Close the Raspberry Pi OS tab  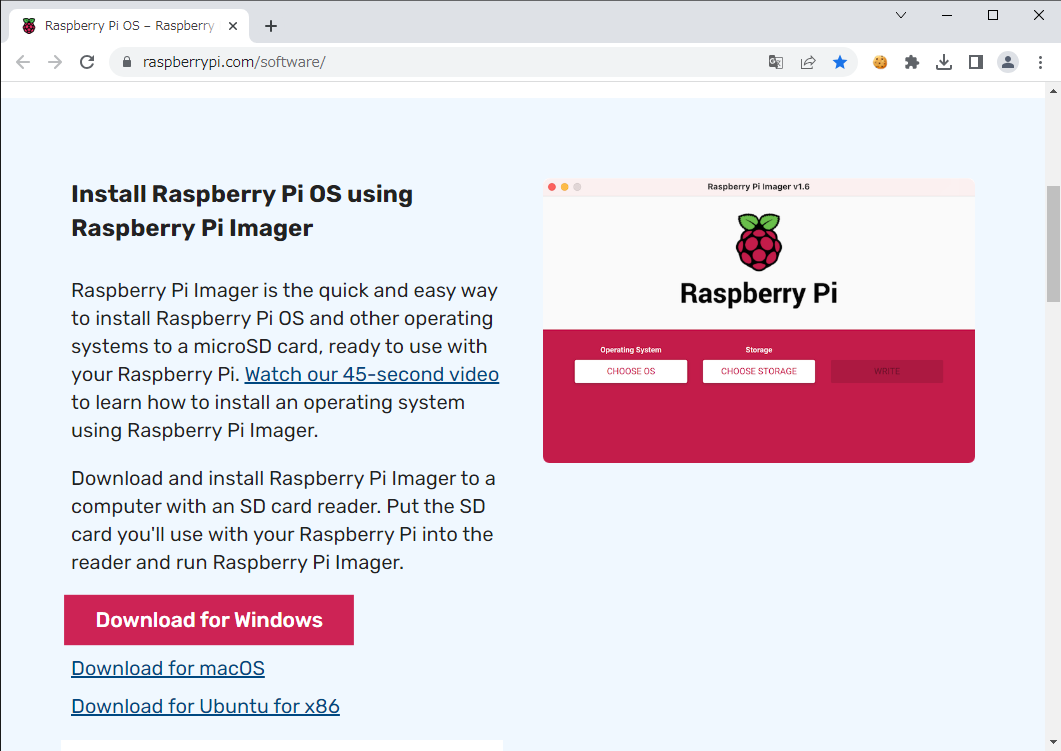[x=233, y=26]
